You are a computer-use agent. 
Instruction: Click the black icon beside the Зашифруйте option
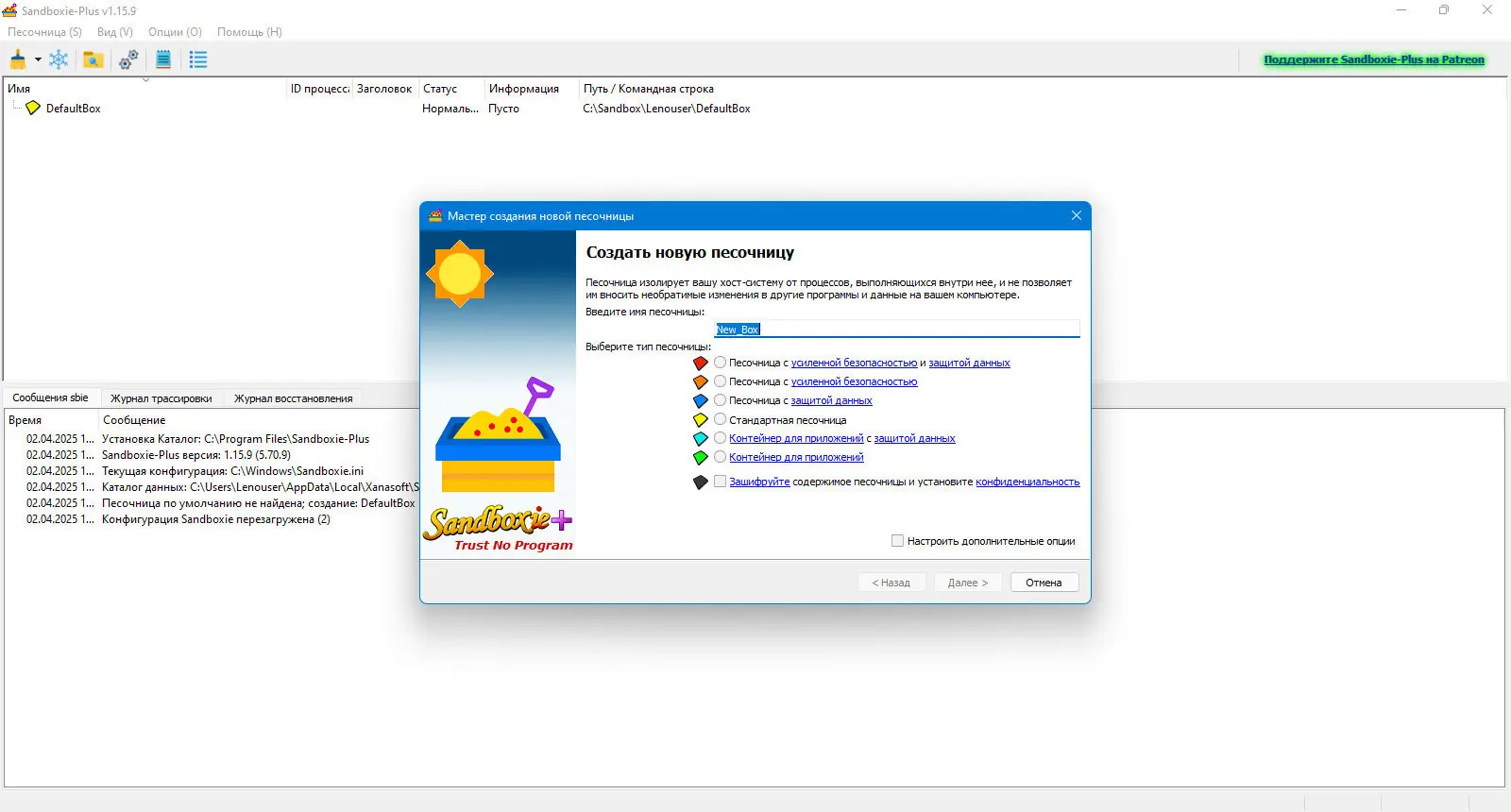click(701, 482)
